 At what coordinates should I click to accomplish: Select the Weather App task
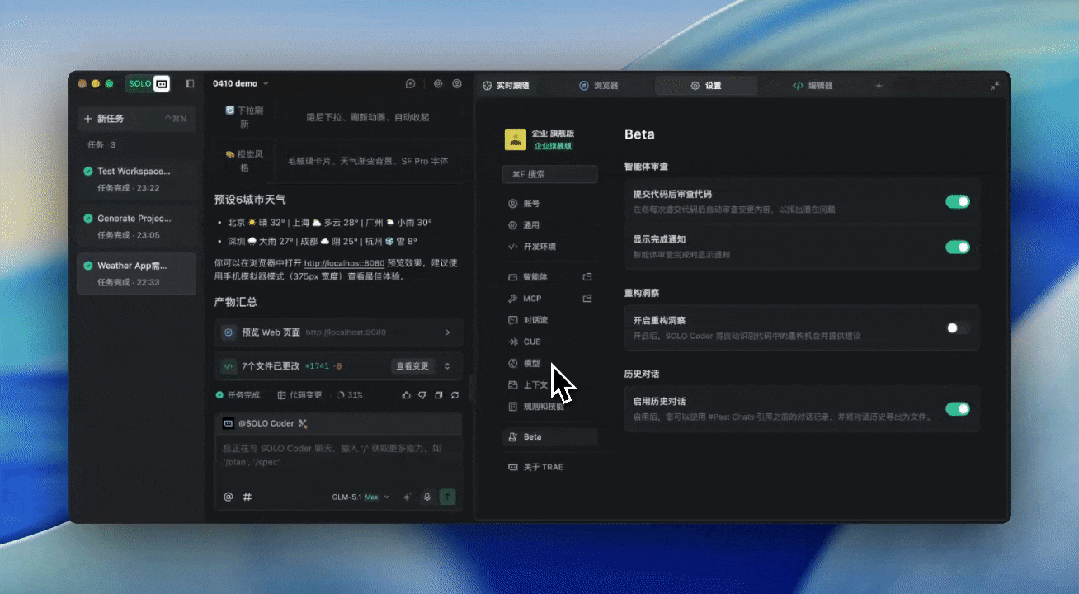pyautogui.click(x=136, y=273)
